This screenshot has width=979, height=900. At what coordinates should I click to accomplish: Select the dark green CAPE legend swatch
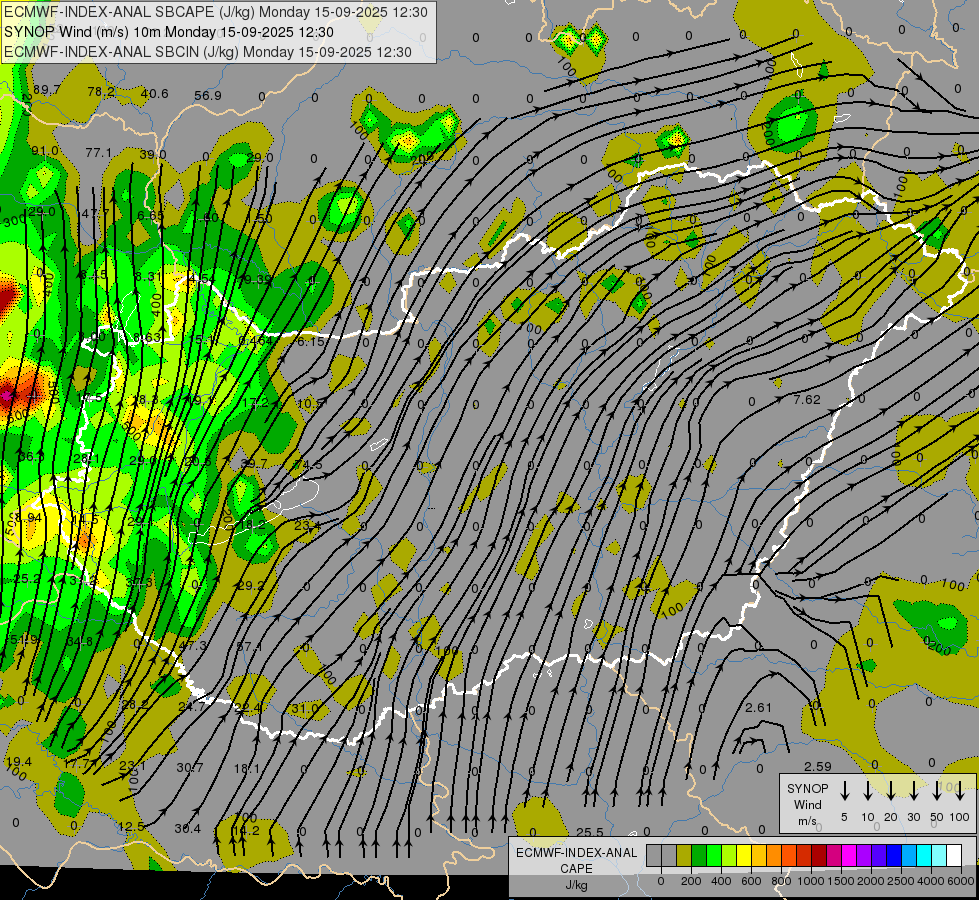(699, 855)
